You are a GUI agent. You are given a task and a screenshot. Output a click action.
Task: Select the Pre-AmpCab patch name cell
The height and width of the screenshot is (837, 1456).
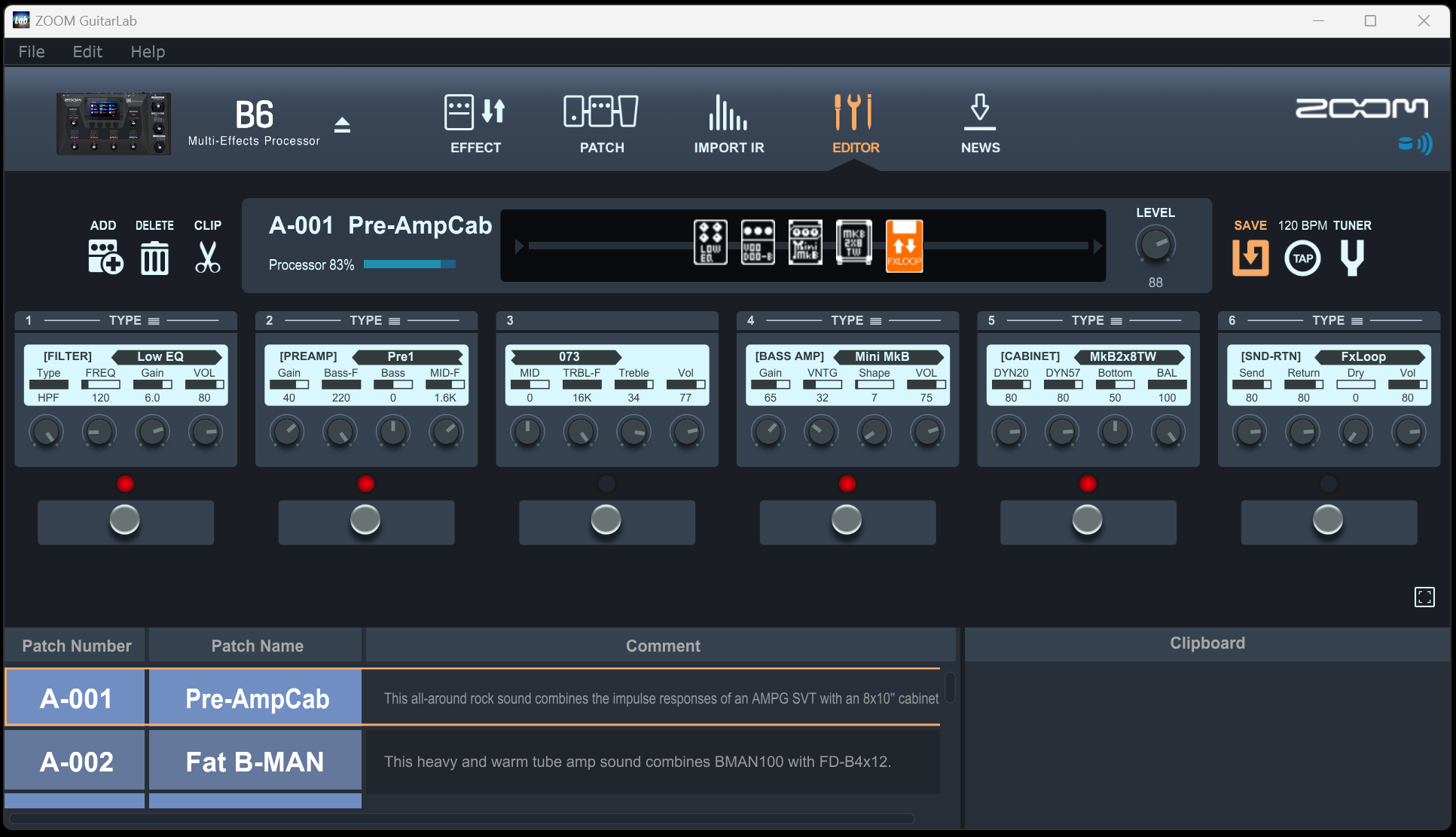pyautogui.click(x=255, y=698)
